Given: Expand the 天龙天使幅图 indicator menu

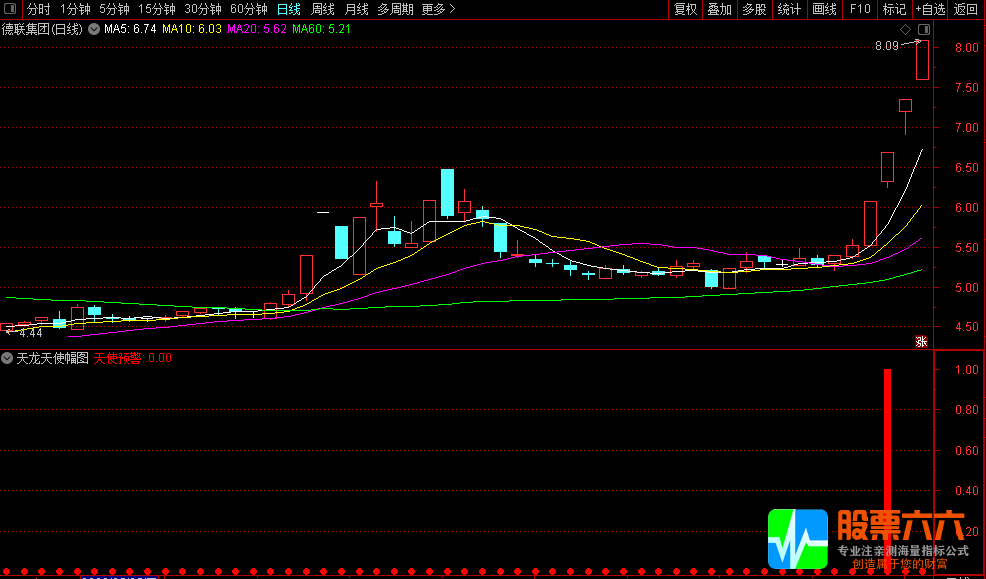Looking at the screenshot, I should click(x=8, y=358).
